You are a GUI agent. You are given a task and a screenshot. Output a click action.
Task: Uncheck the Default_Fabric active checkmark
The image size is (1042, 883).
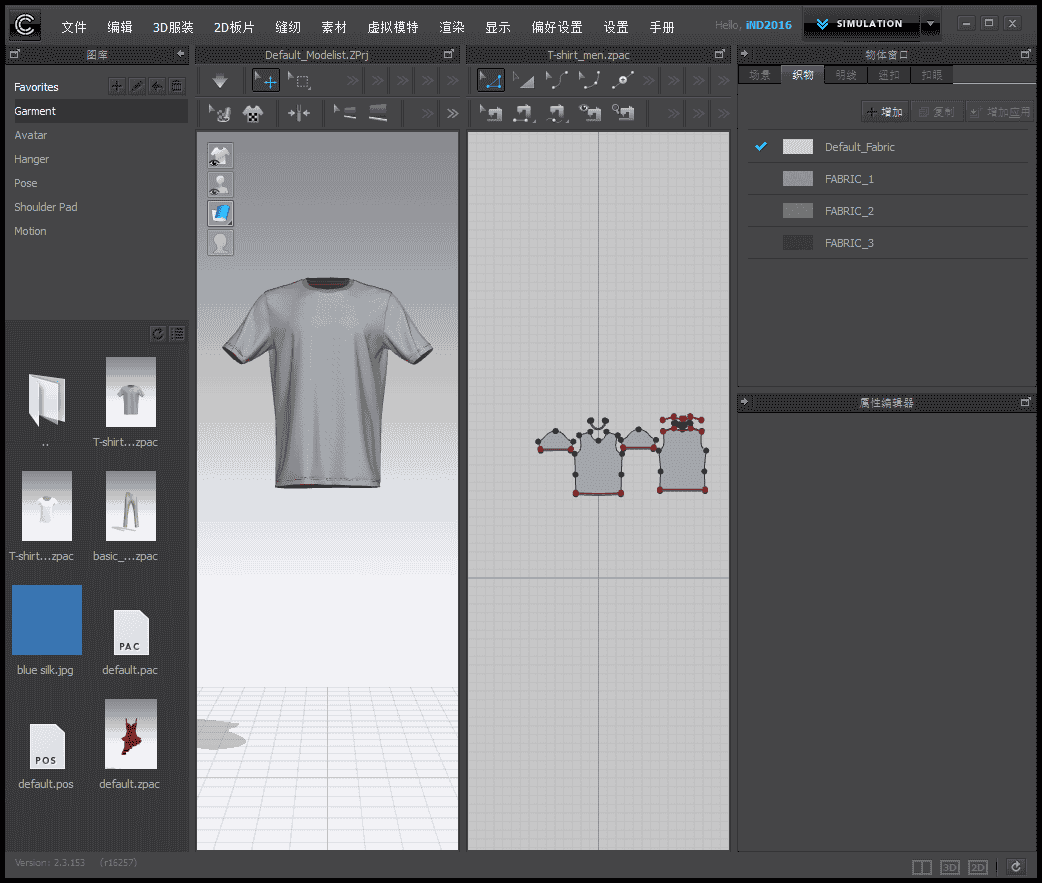click(760, 146)
